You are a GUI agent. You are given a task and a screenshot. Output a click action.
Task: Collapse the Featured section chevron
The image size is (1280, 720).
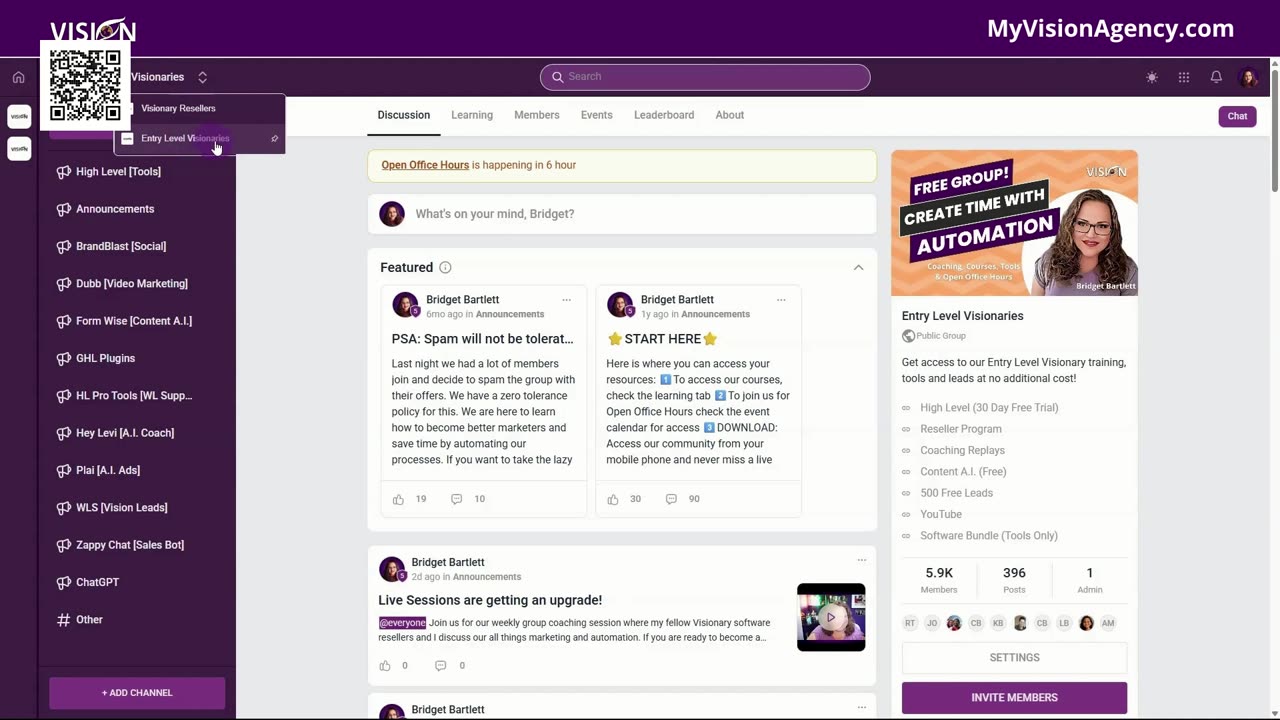tap(858, 267)
